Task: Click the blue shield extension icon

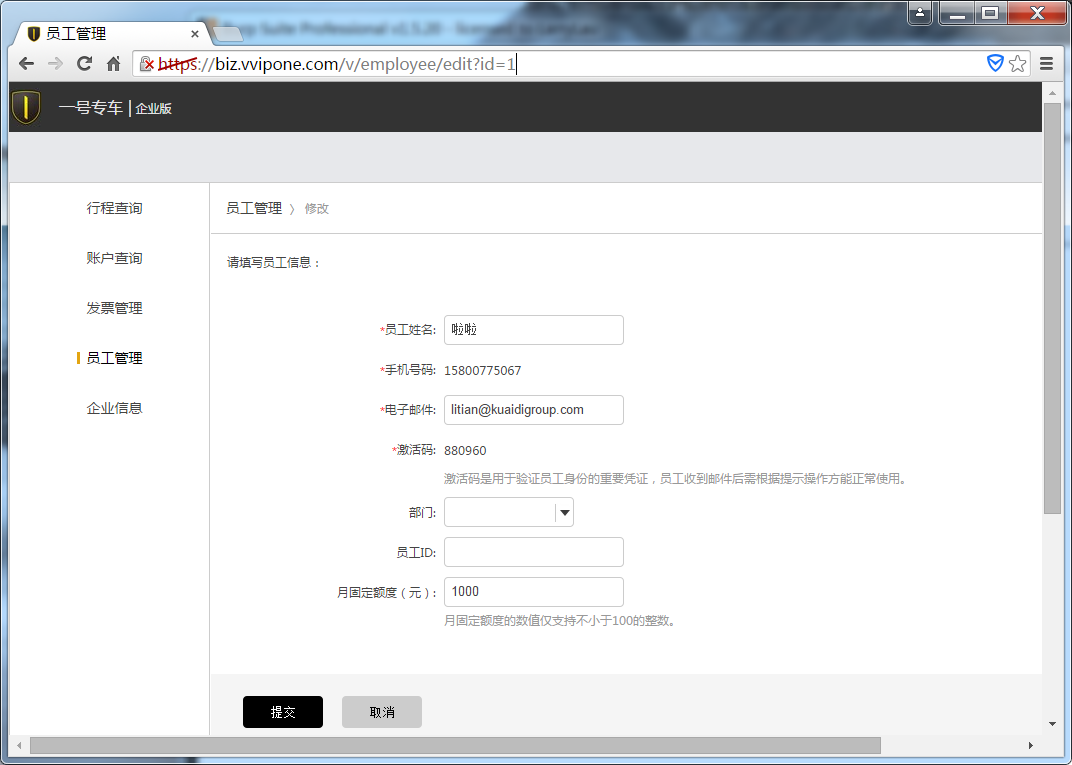Action: [x=995, y=64]
